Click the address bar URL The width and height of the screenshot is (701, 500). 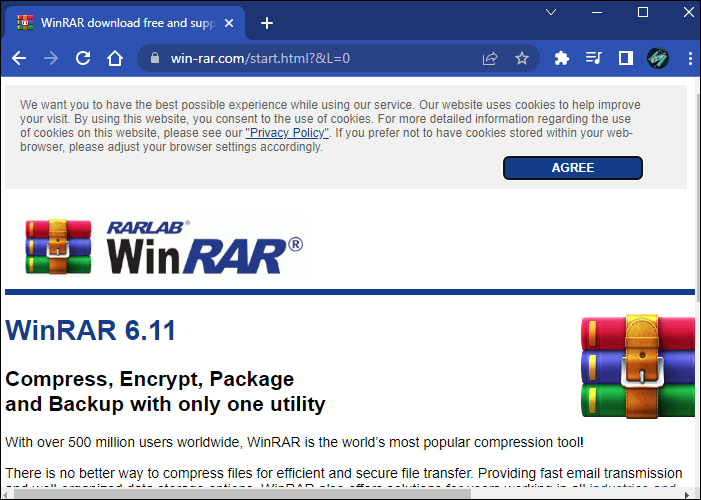pyautogui.click(x=260, y=58)
